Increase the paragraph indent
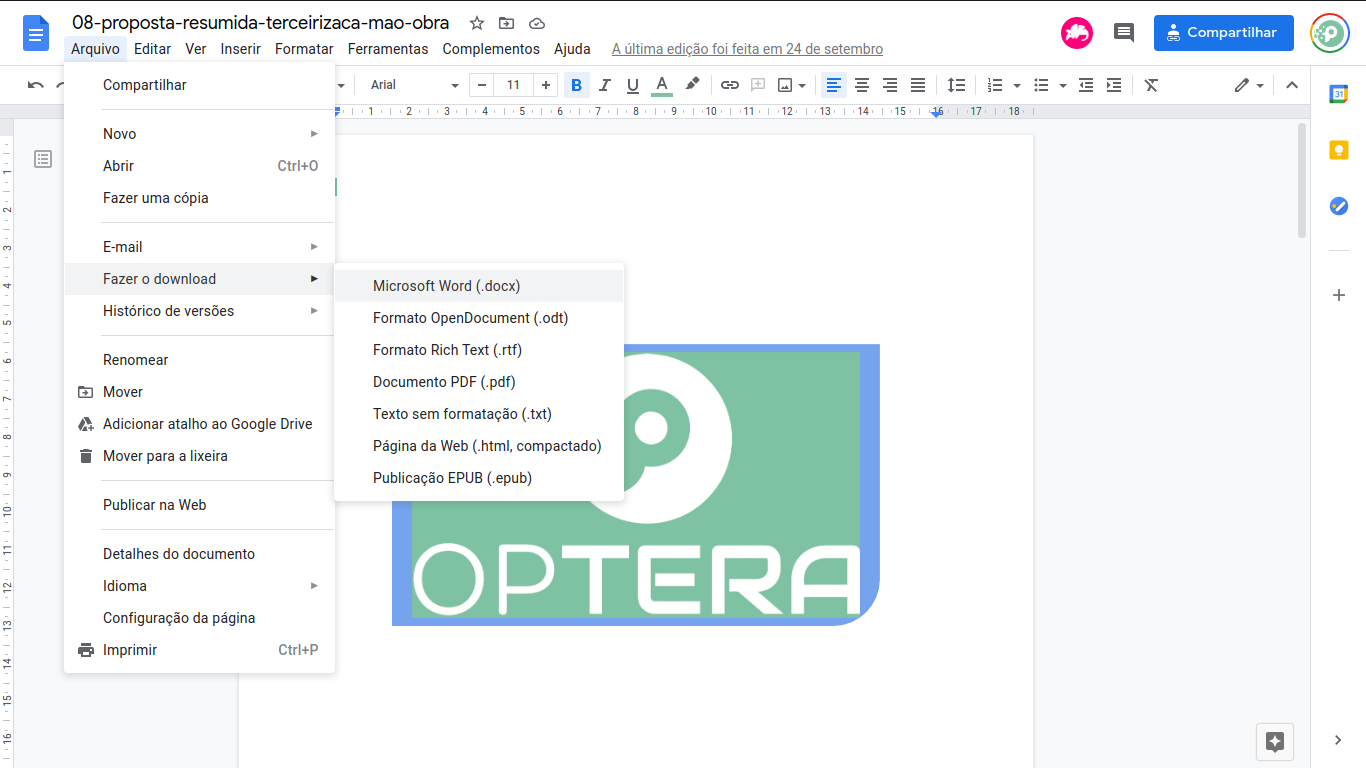1366x768 pixels. [x=1114, y=85]
